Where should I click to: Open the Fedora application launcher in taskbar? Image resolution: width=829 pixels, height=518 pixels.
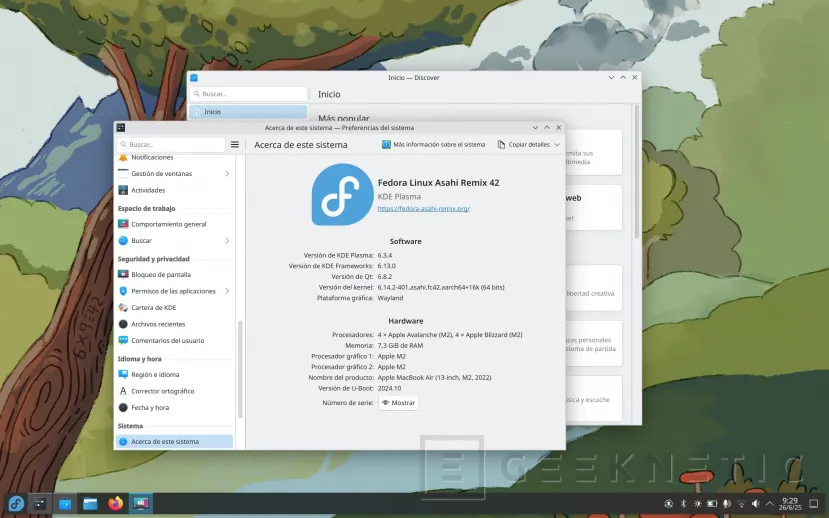tap(16, 503)
